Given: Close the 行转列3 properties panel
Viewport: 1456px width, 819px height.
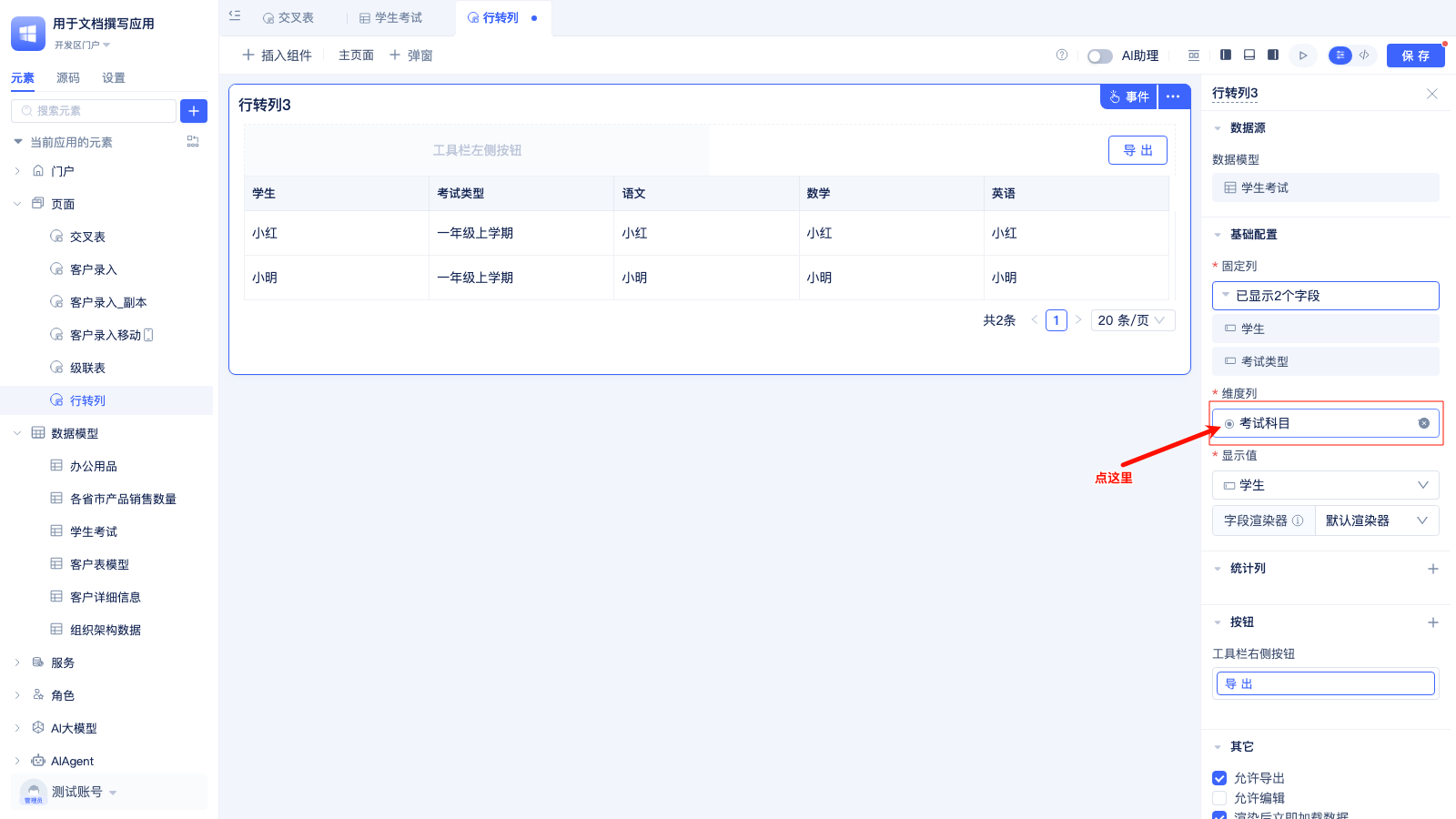Looking at the screenshot, I should coord(1432,94).
